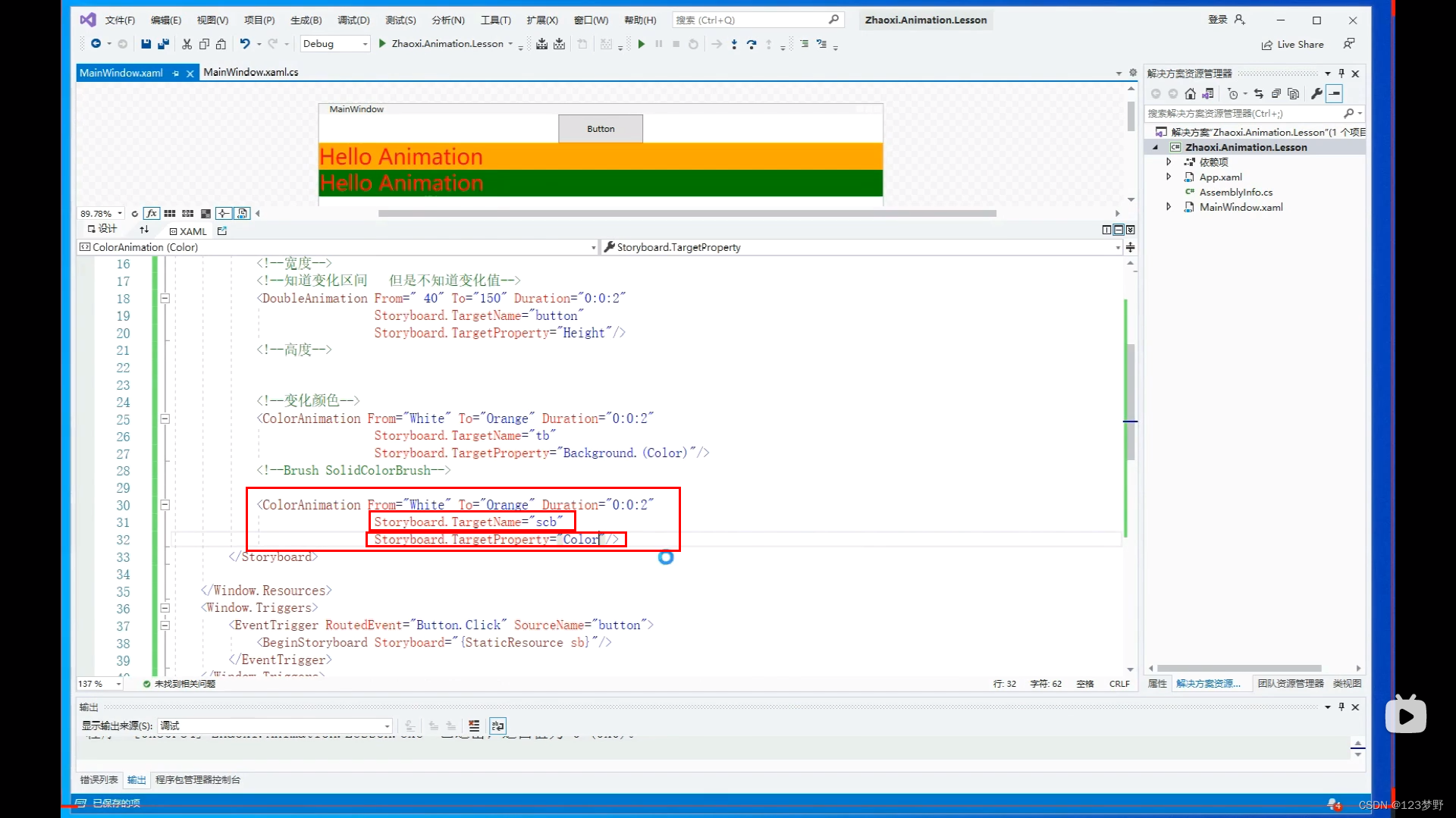The width and height of the screenshot is (1456, 818).
Task: Pop out XAML pane icon
Action: click(x=222, y=231)
